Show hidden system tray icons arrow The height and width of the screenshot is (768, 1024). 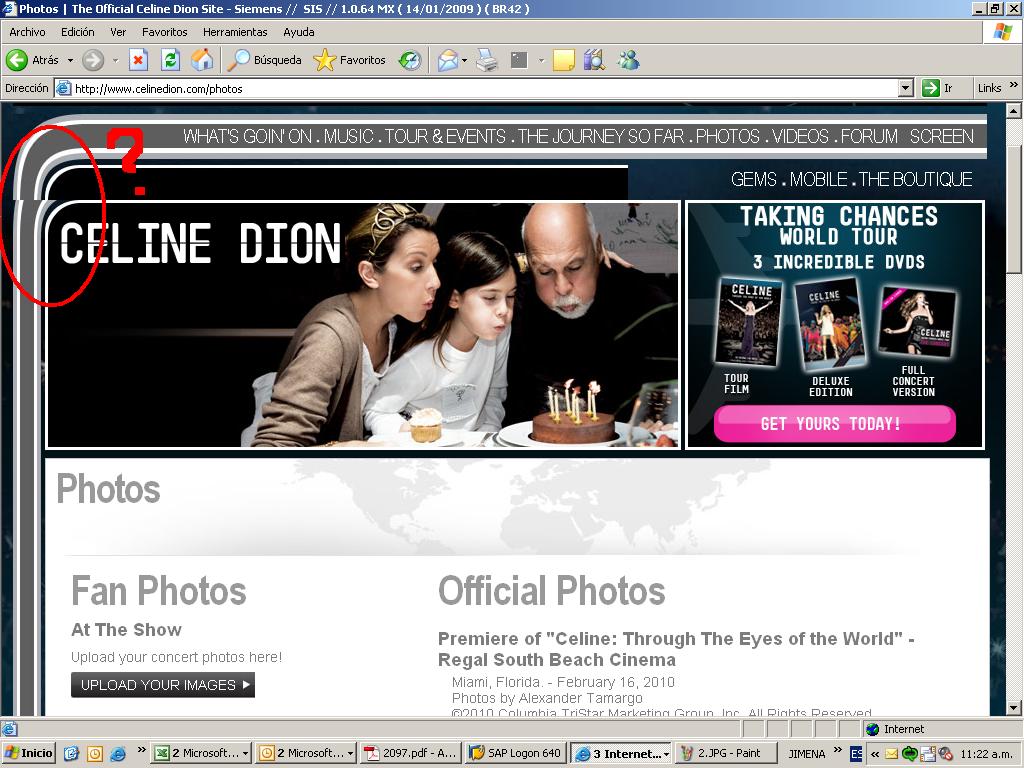(x=874, y=754)
